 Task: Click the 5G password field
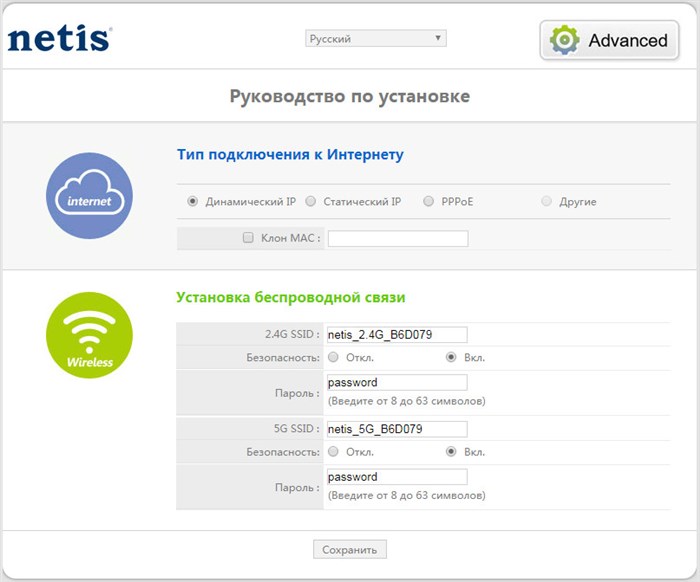(397, 477)
